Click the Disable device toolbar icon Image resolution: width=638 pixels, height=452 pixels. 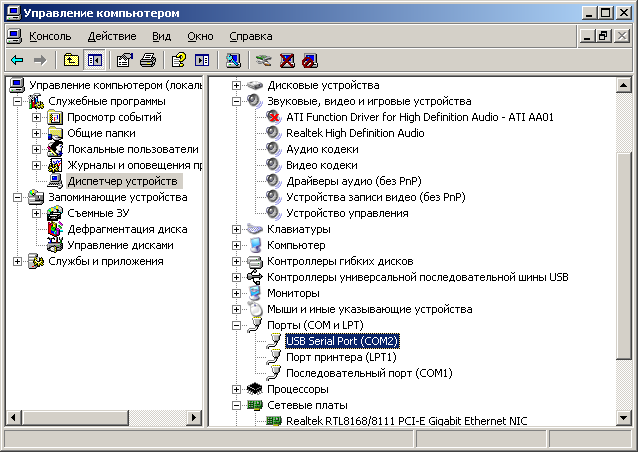click(x=310, y=60)
